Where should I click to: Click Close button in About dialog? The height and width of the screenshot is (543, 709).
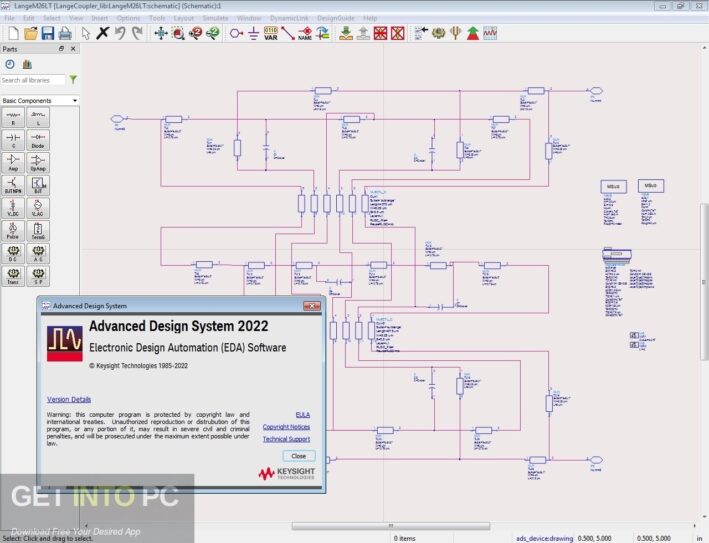[298, 456]
